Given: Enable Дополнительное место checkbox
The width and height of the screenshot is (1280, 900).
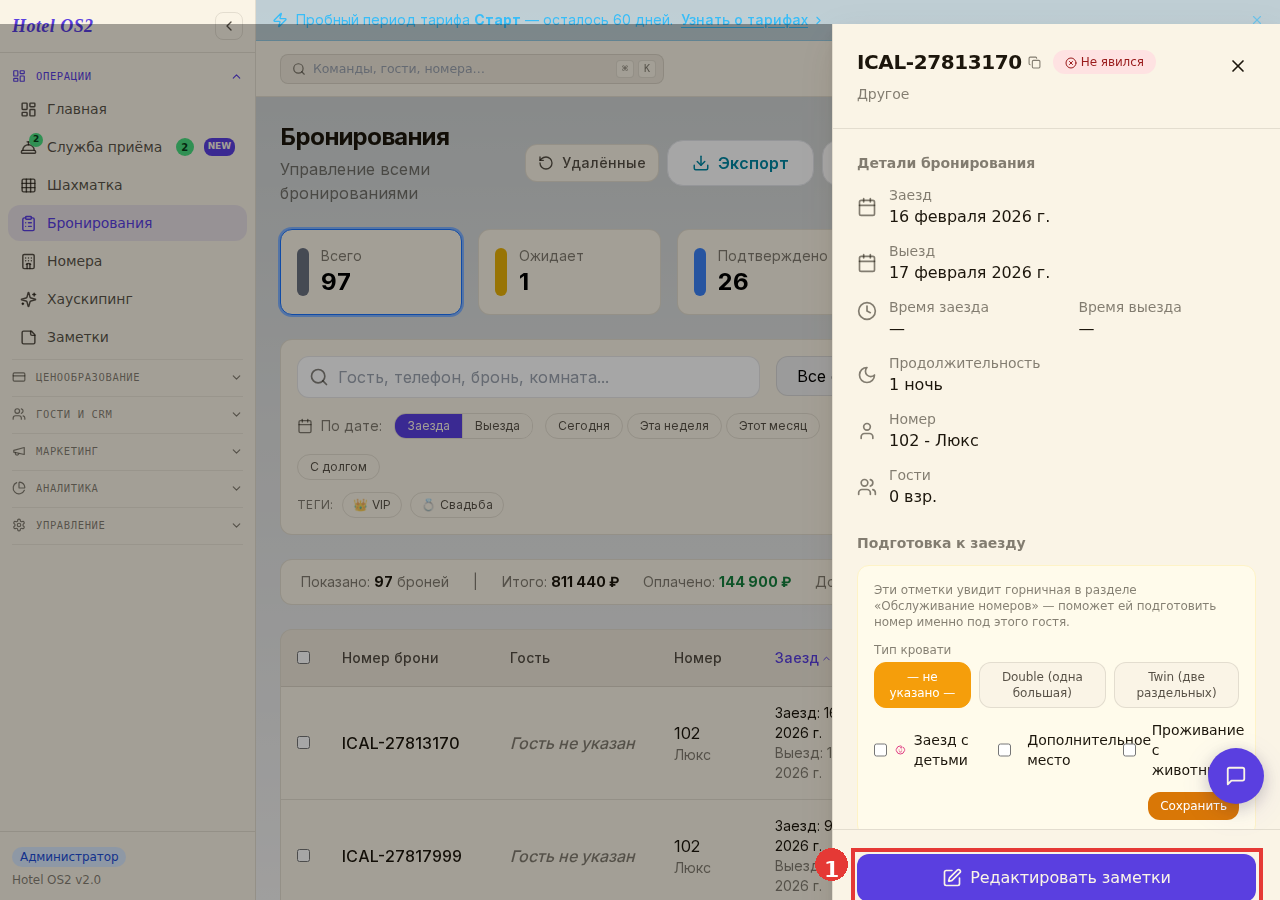Looking at the screenshot, I should [1004, 750].
